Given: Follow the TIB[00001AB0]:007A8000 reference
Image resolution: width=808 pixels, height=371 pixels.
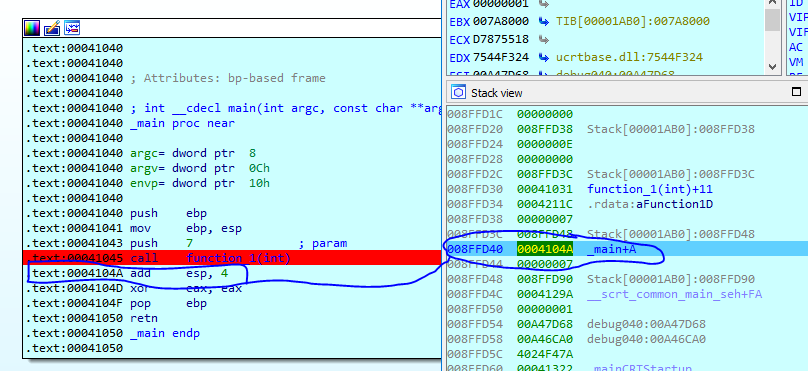Looking at the screenshot, I should point(633,22).
